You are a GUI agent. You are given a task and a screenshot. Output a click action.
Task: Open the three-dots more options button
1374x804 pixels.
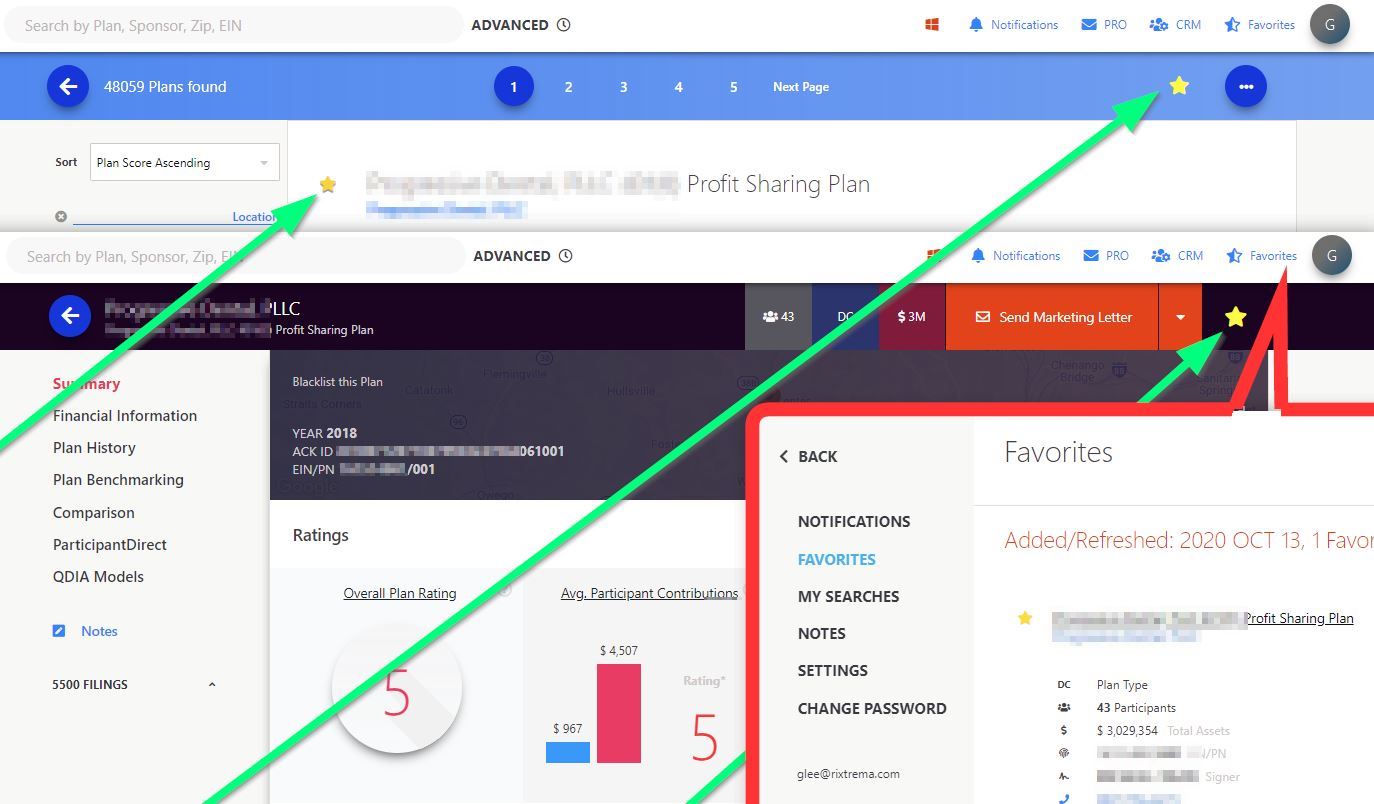pos(1245,87)
